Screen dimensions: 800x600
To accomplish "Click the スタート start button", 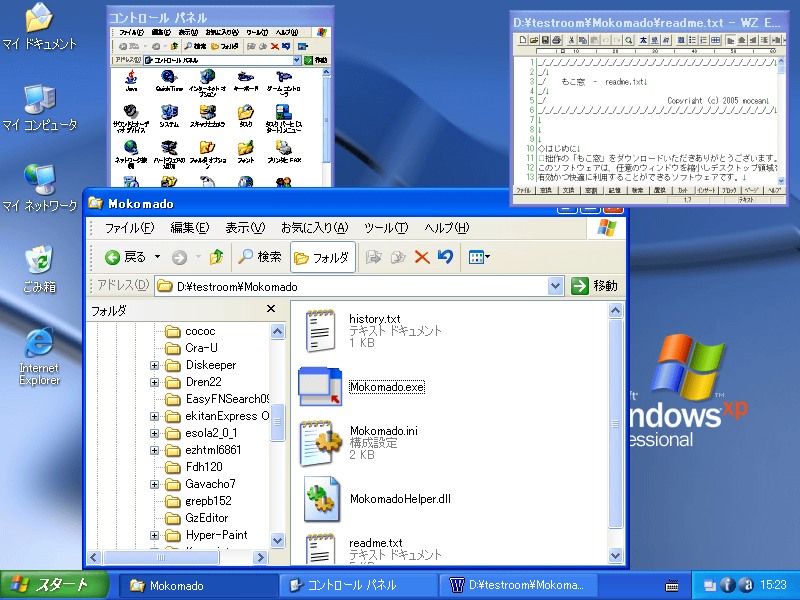I will pyautogui.click(x=54, y=585).
